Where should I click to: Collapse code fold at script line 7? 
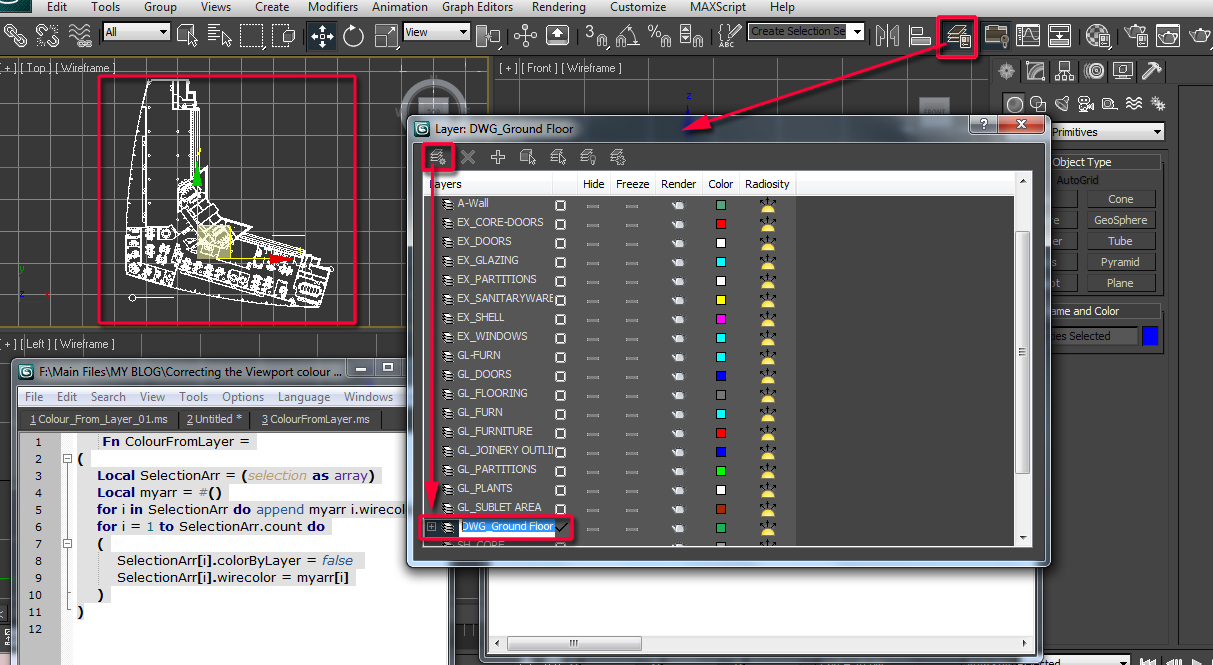pyautogui.click(x=67, y=544)
